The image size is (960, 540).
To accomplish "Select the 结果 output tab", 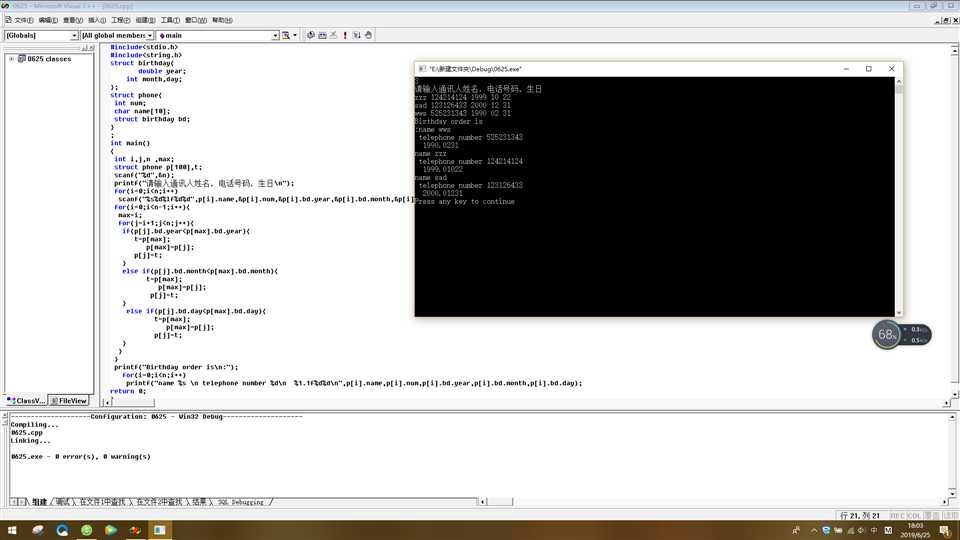I will pyautogui.click(x=199, y=502).
